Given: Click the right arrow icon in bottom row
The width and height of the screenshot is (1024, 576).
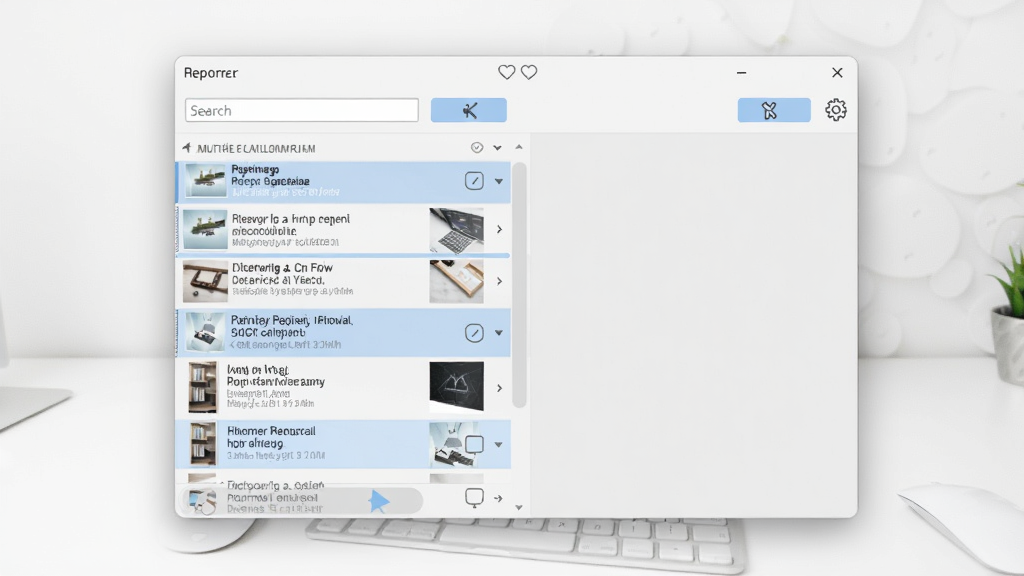Looking at the screenshot, I should tap(498, 498).
